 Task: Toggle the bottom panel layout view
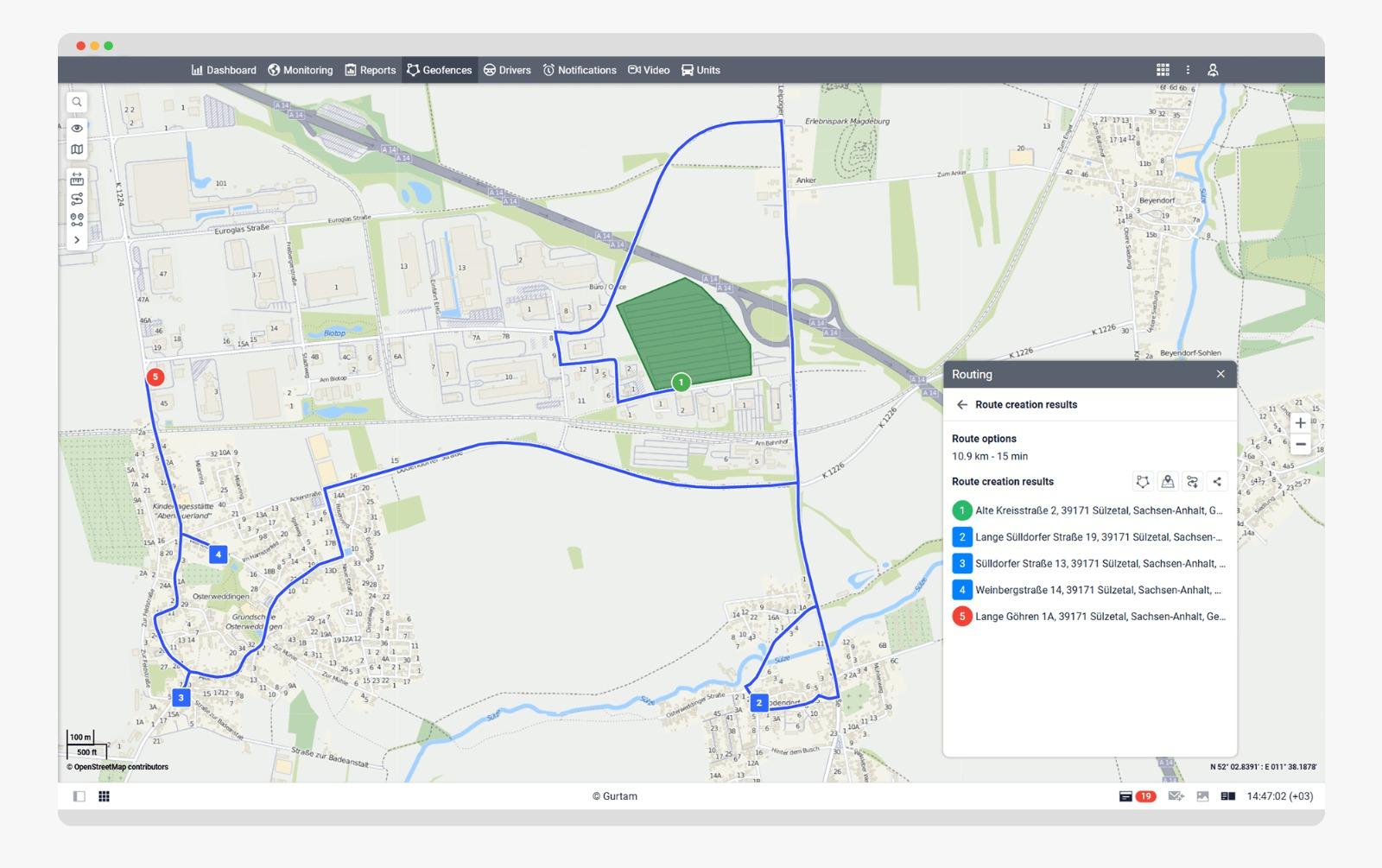pos(104,796)
